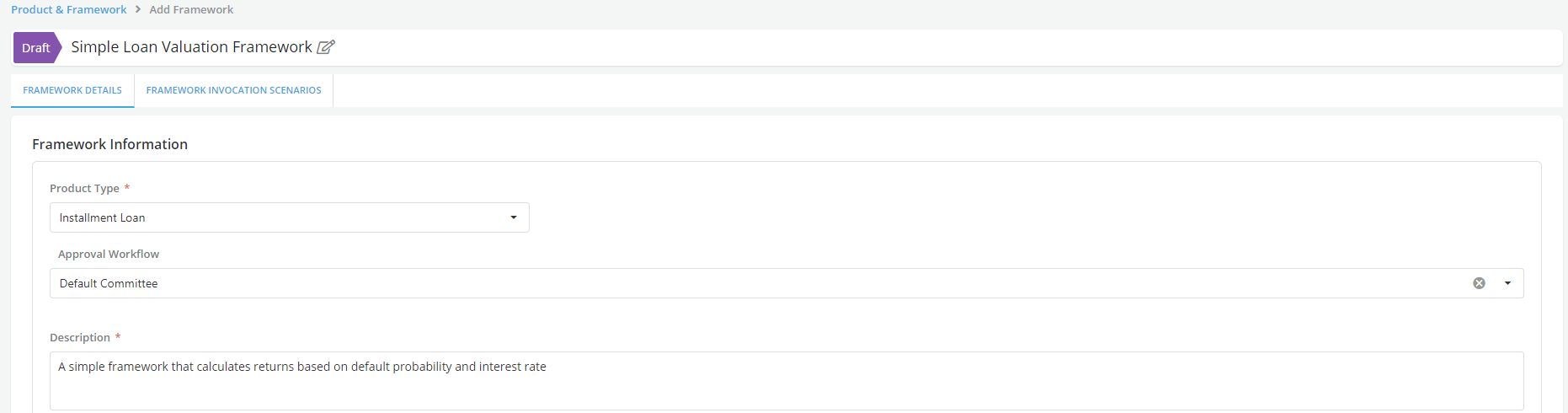Click the Simple Loan Valuation Framework title
This screenshot has width=1568, height=413.
191,47
